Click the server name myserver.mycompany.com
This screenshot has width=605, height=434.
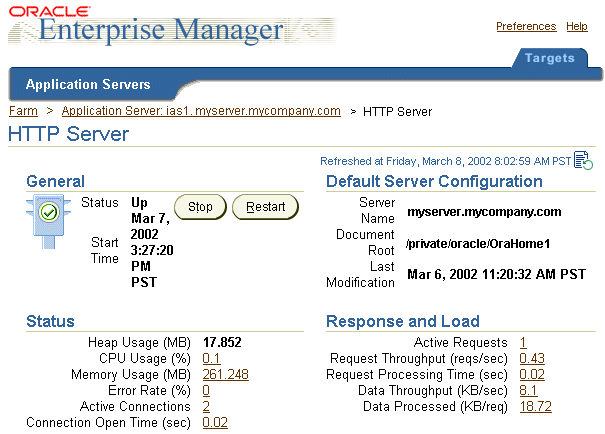(484, 212)
